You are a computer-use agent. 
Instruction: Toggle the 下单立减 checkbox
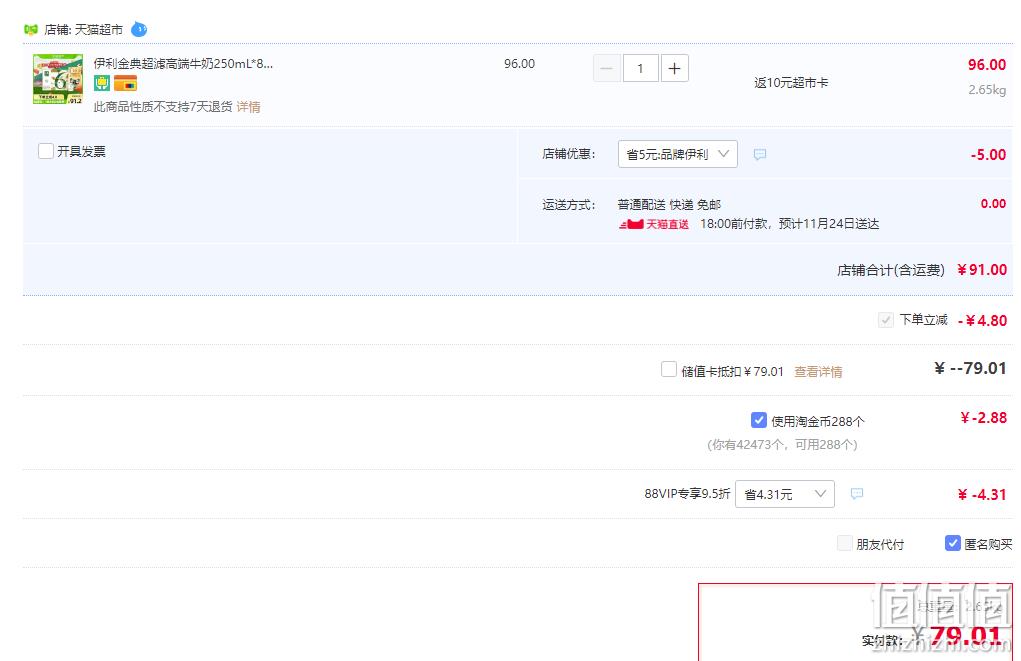[x=886, y=320]
